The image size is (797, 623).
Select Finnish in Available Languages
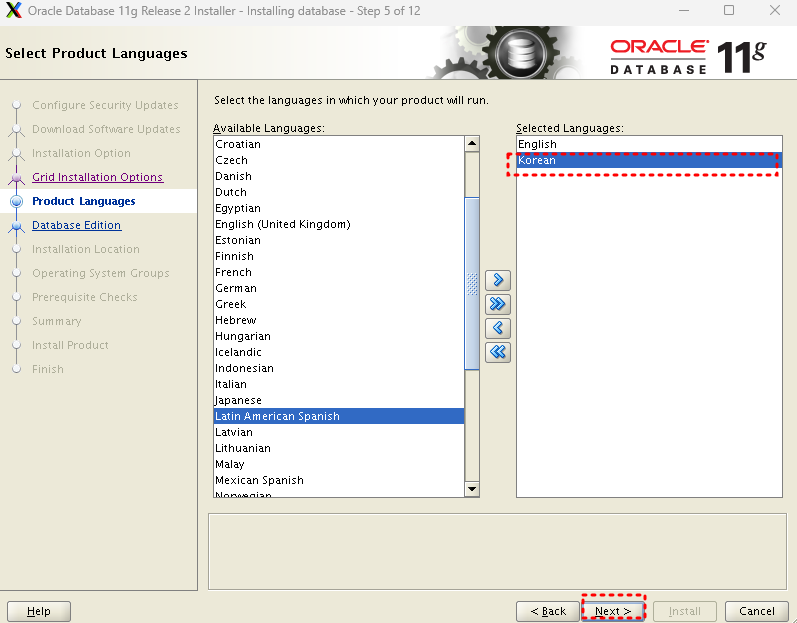pos(339,256)
